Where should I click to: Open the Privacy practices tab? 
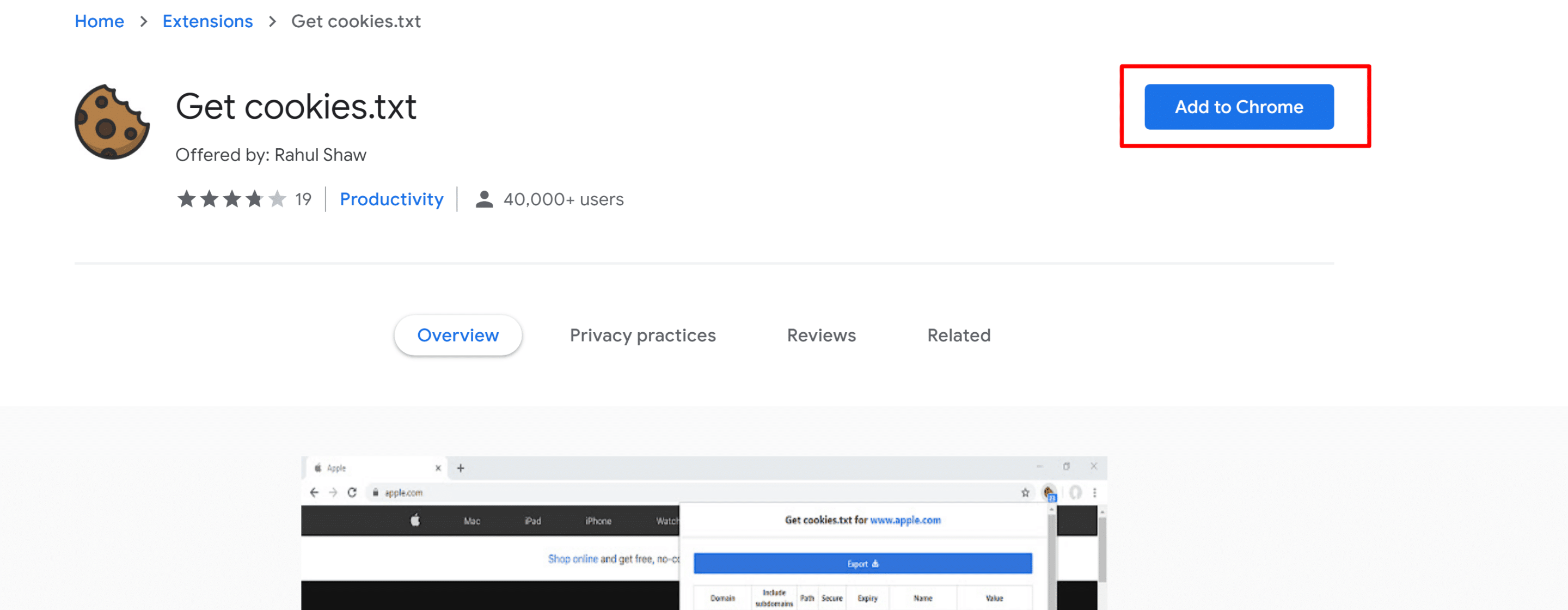pyautogui.click(x=643, y=335)
